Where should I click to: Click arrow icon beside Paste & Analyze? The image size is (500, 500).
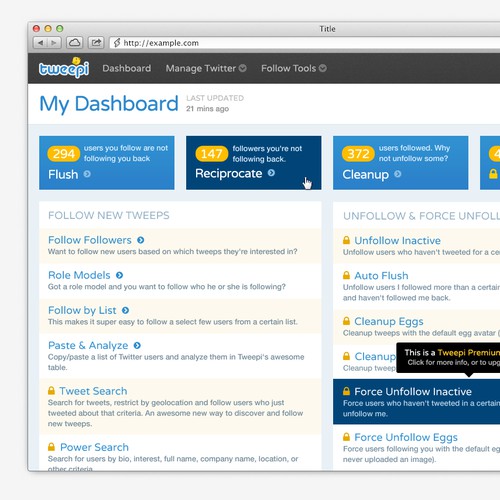pyautogui.click(x=137, y=345)
